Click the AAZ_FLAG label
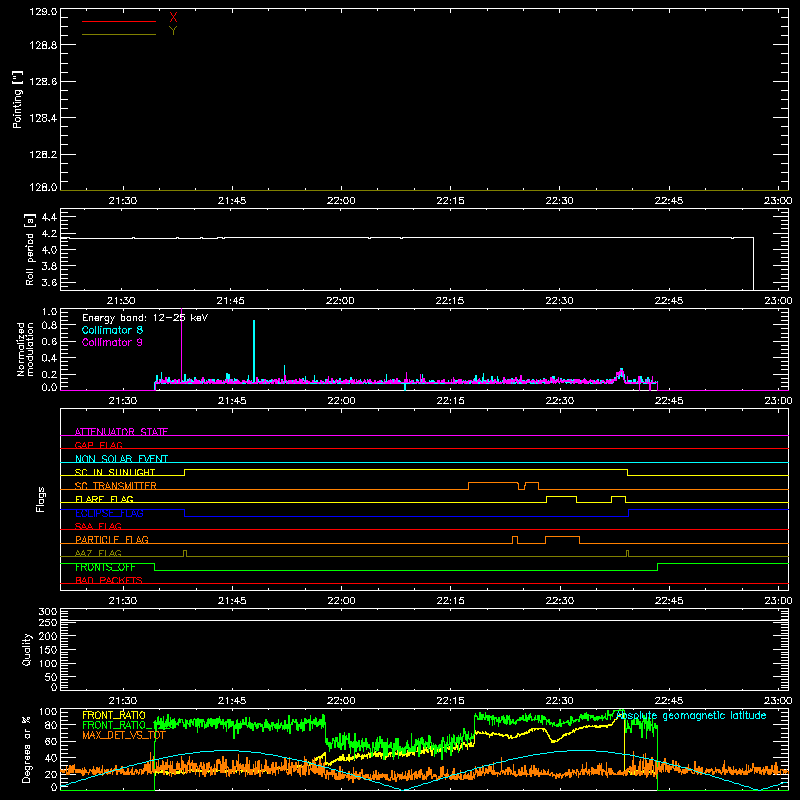Screen dimensions: 800x800 pyautogui.click(x=98, y=553)
